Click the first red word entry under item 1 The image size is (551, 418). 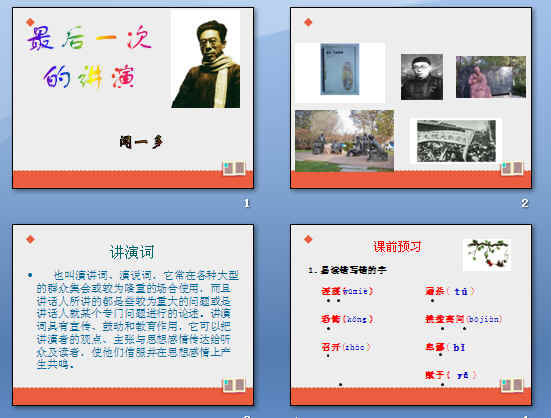[347, 291]
